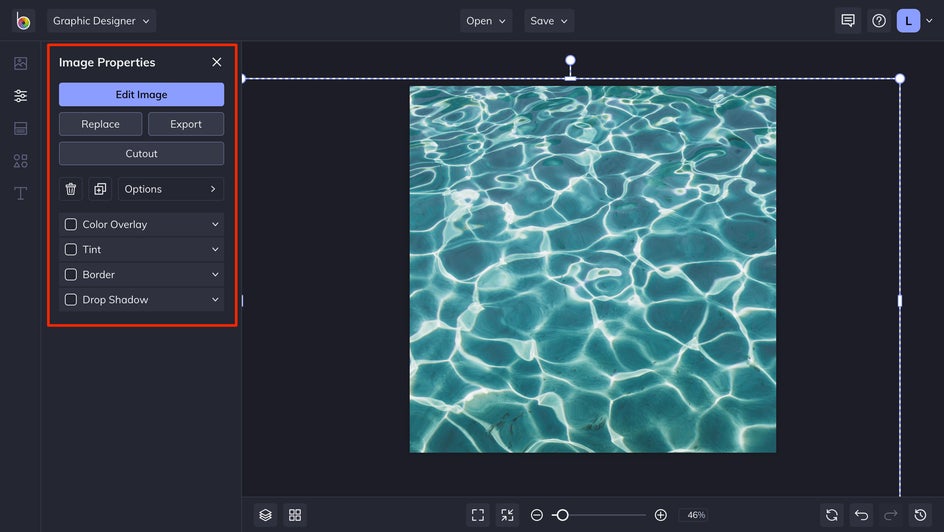Enable the Color Overlay checkbox
Image resolution: width=944 pixels, height=532 pixels.
71,224
